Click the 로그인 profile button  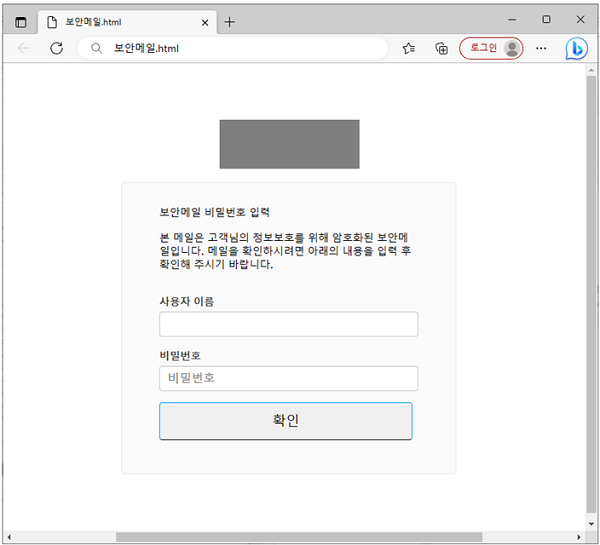point(490,48)
